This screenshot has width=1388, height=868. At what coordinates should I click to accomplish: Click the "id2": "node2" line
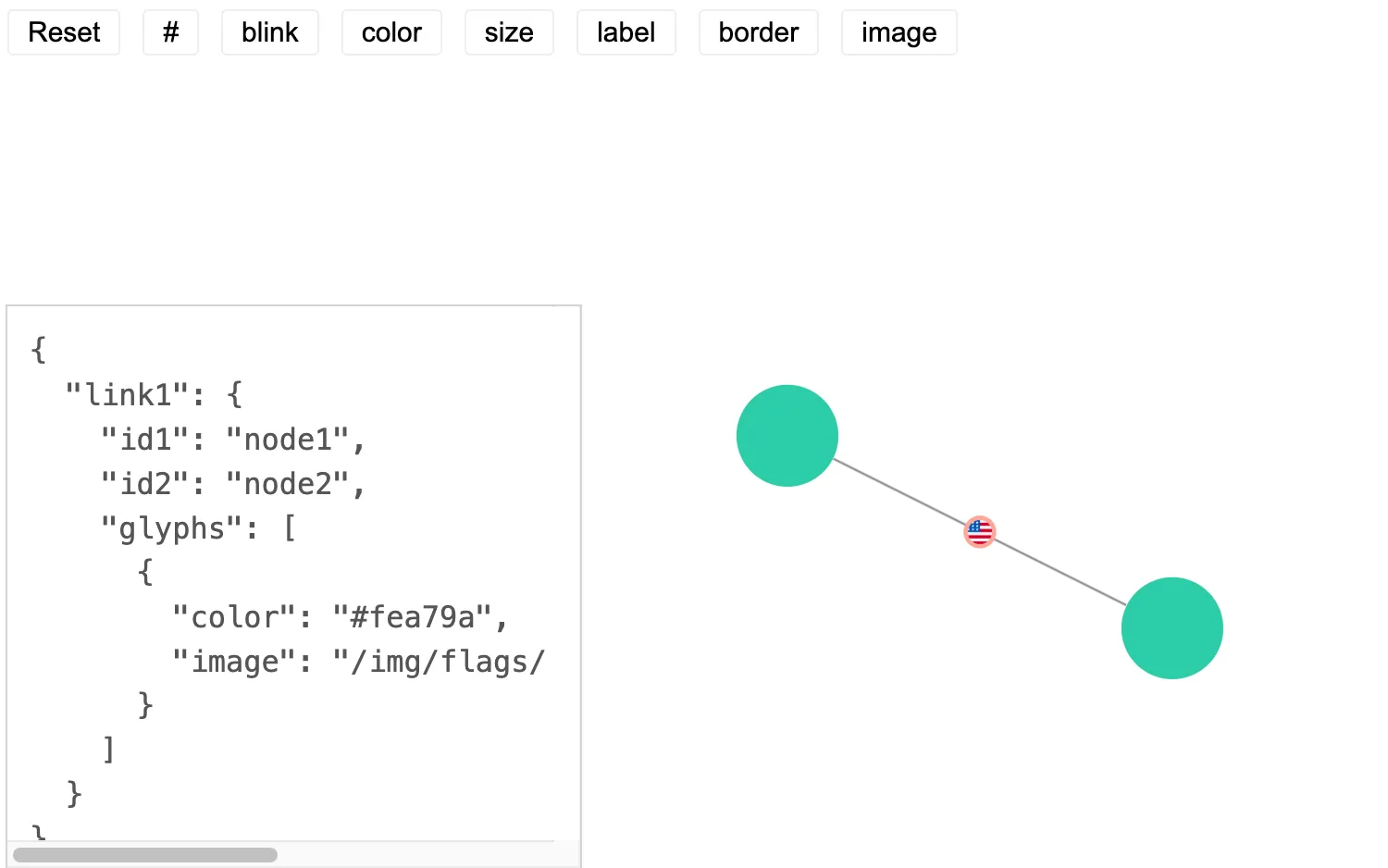click(233, 484)
